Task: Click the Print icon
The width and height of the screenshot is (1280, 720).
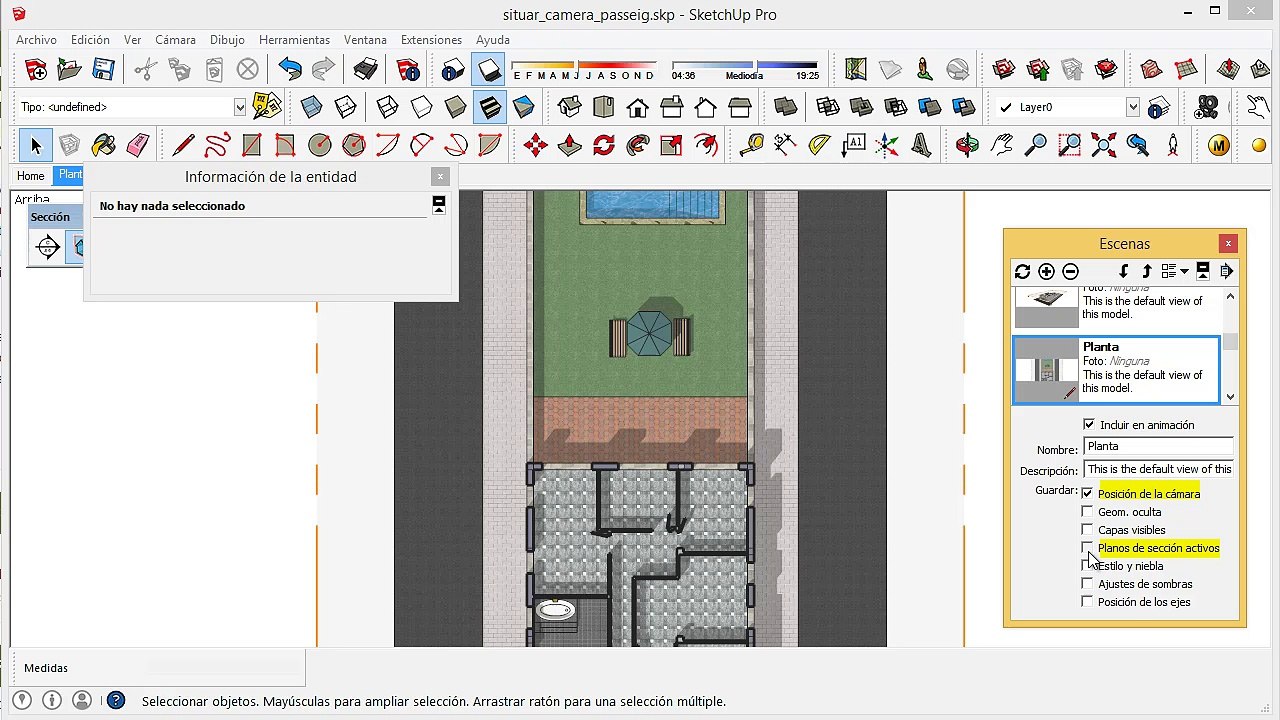Action: [365, 69]
